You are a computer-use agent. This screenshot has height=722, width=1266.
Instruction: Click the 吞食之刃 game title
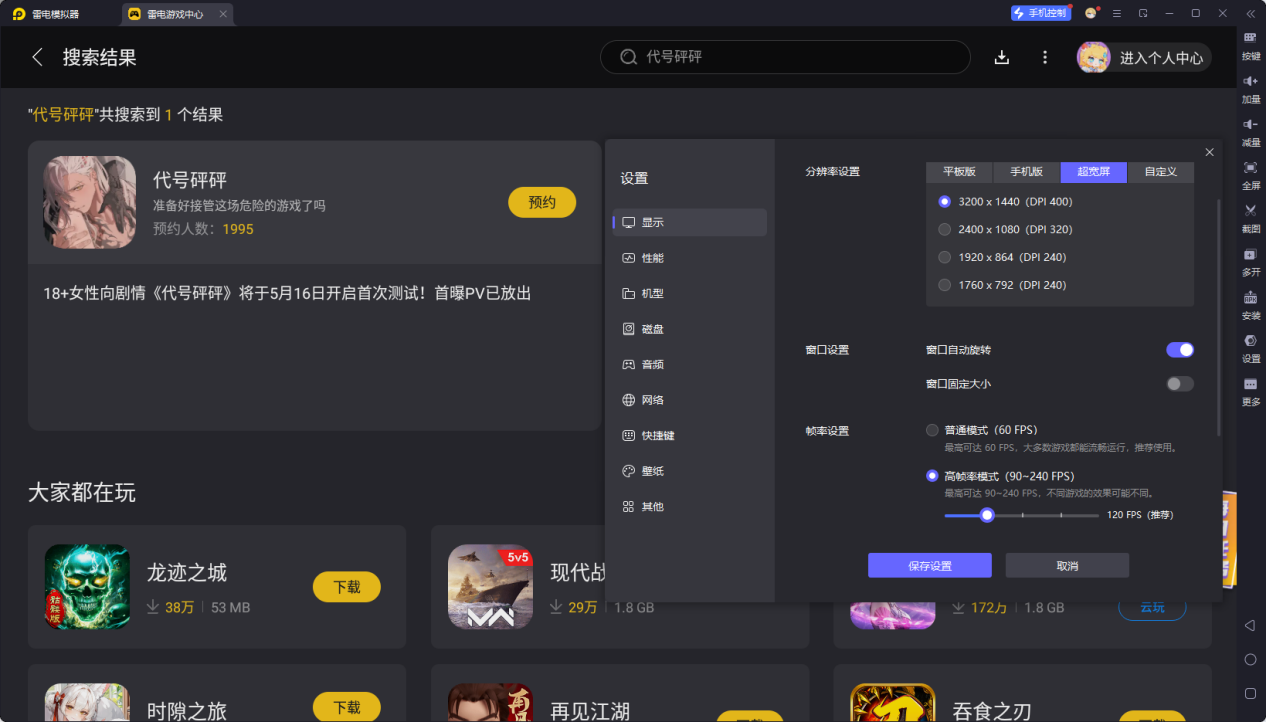[x=993, y=711]
